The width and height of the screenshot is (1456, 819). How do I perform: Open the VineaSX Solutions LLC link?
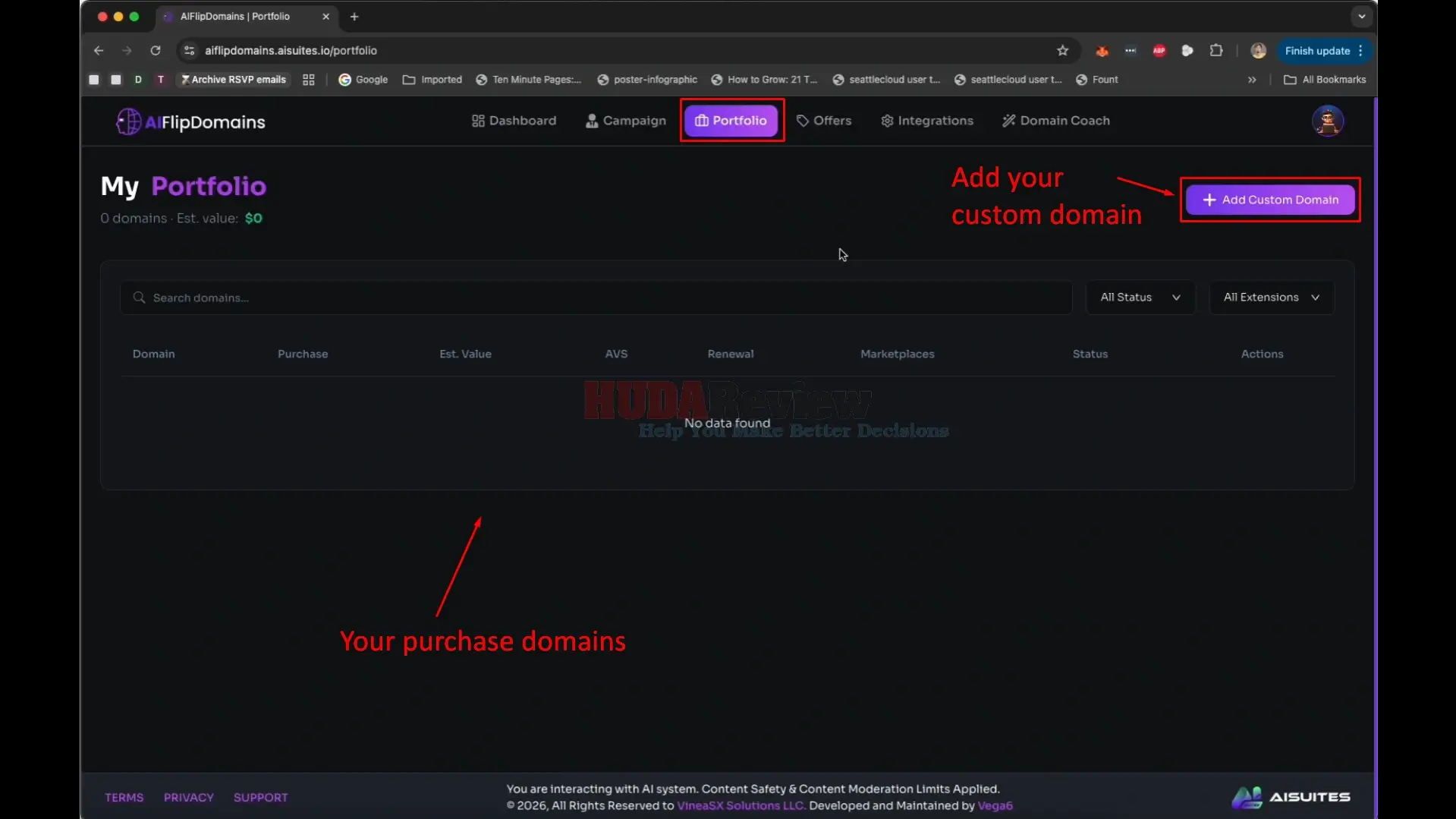pyautogui.click(x=741, y=805)
